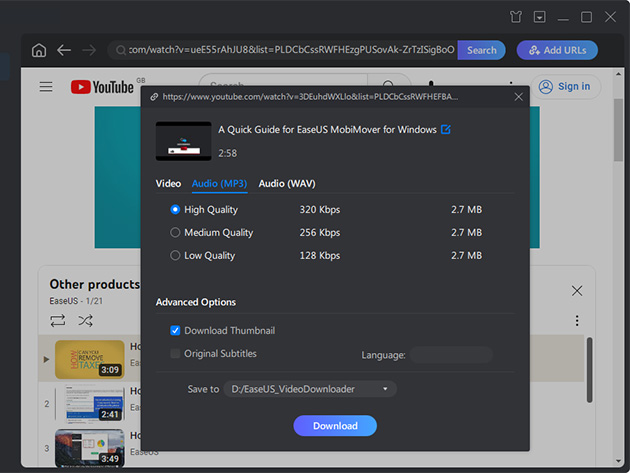Switch to the Audio (WAV) tab
Image resolution: width=630 pixels, height=473 pixels.
(287, 184)
